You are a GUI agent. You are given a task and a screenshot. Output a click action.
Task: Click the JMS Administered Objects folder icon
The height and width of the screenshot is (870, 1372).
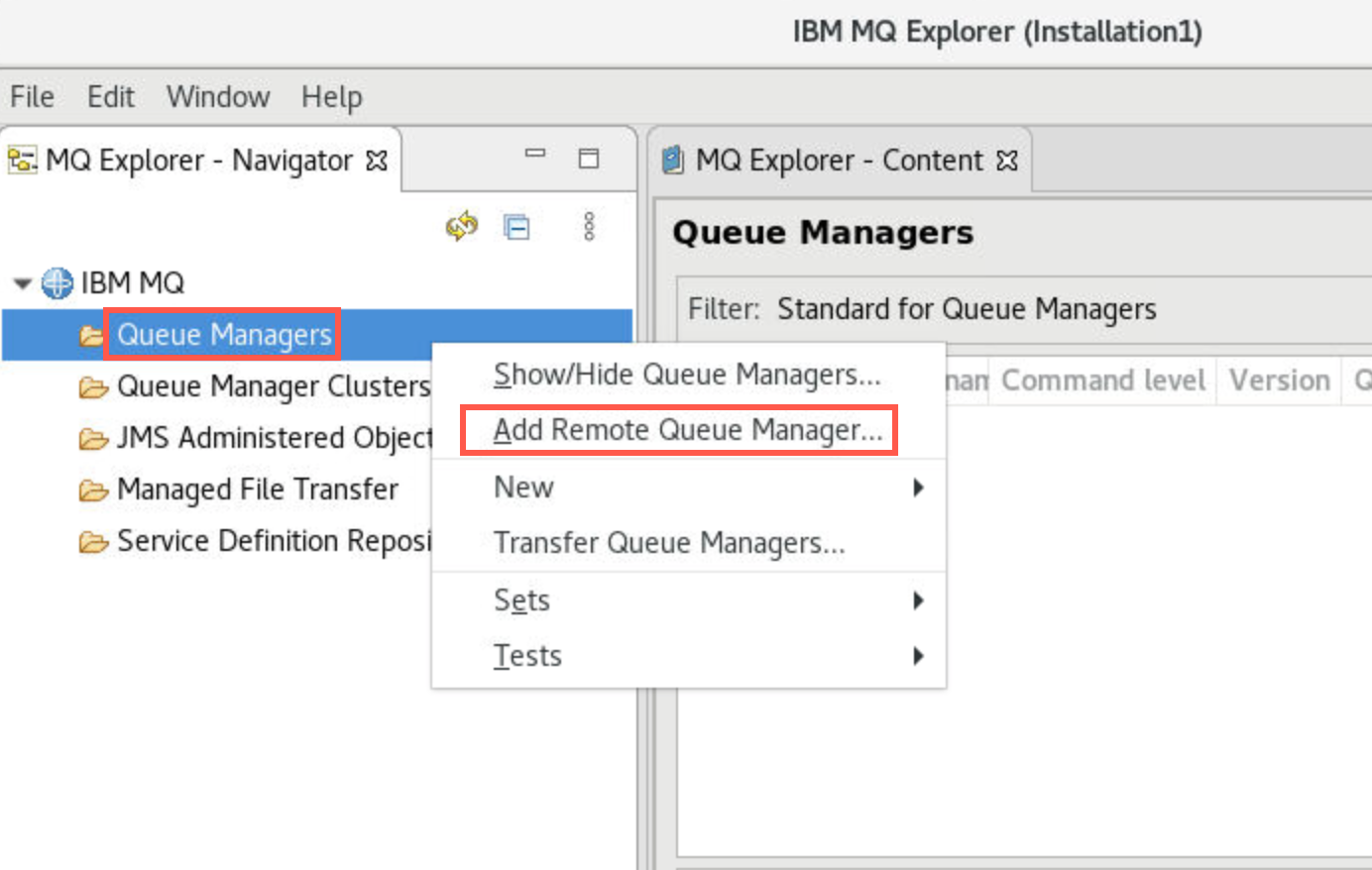click(93, 438)
